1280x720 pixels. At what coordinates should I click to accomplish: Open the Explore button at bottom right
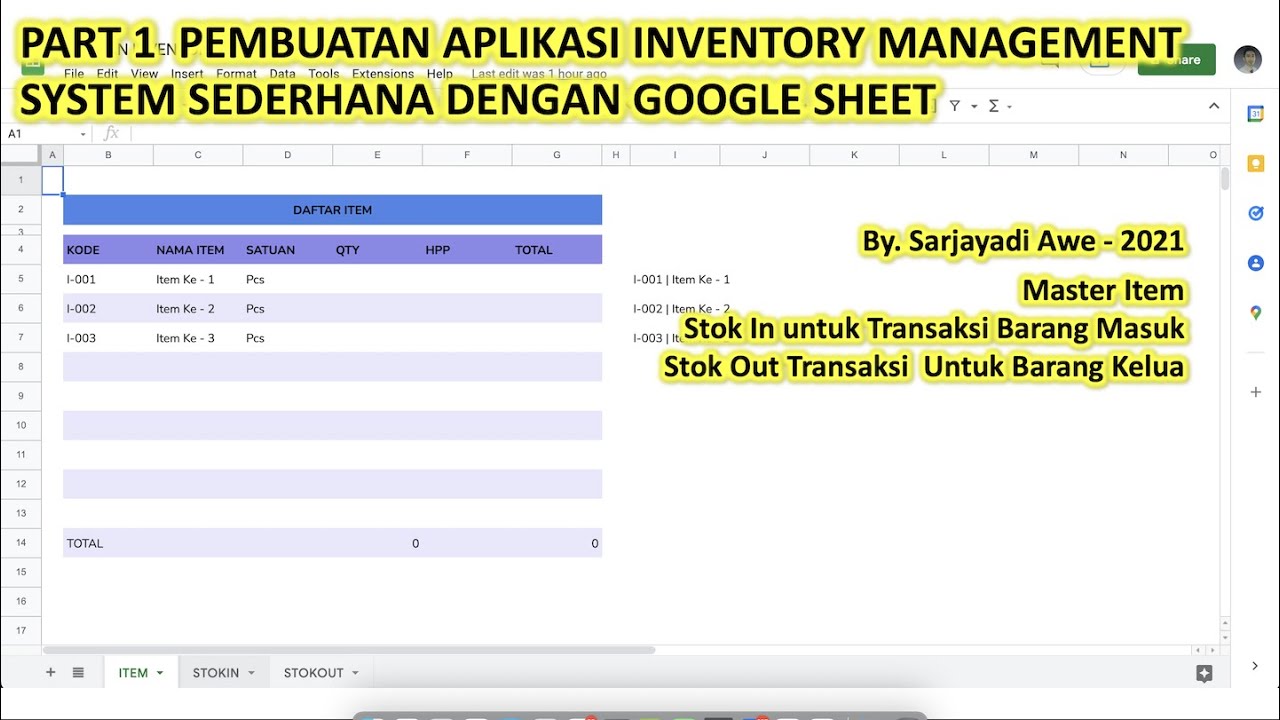pos(1204,674)
